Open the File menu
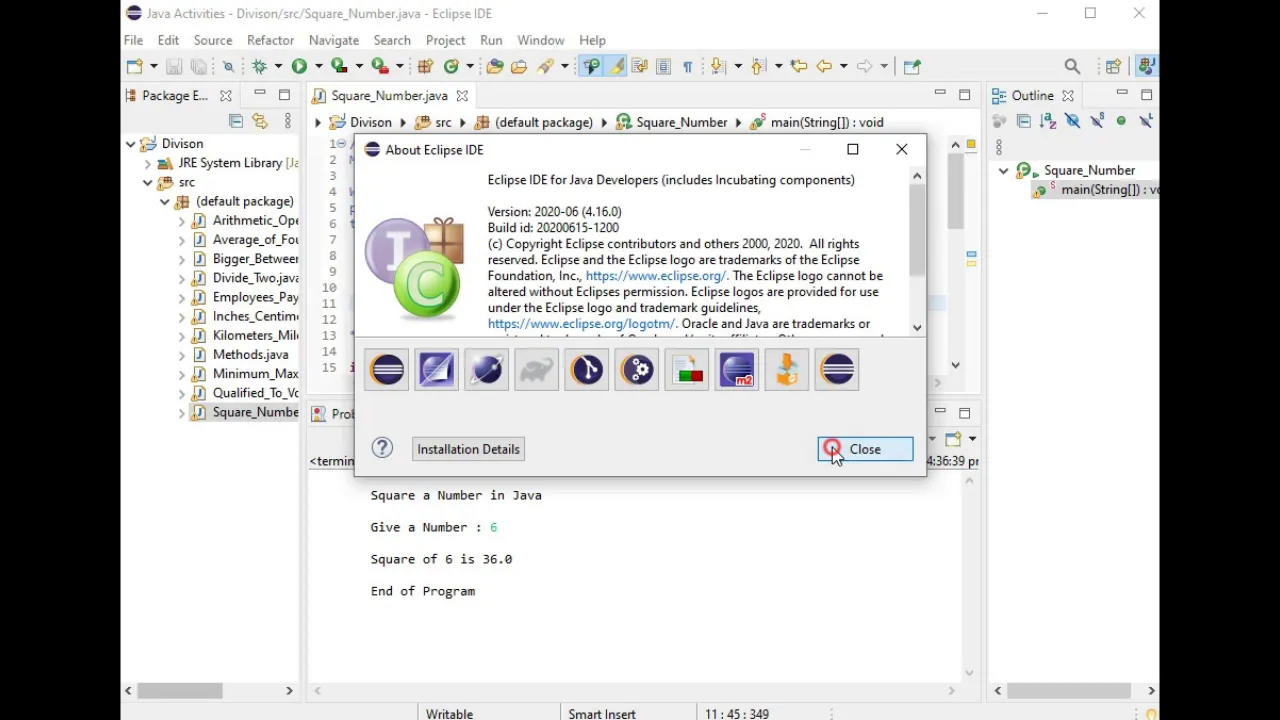 coord(133,40)
